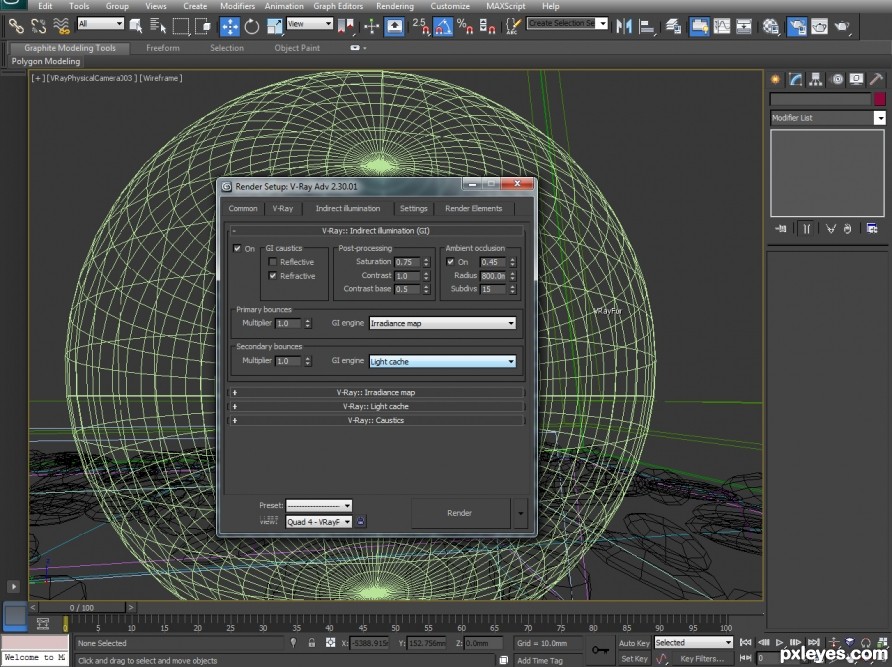Screen dimensions: 892x667
Task: Switch to Settings tab
Action: point(414,208)
